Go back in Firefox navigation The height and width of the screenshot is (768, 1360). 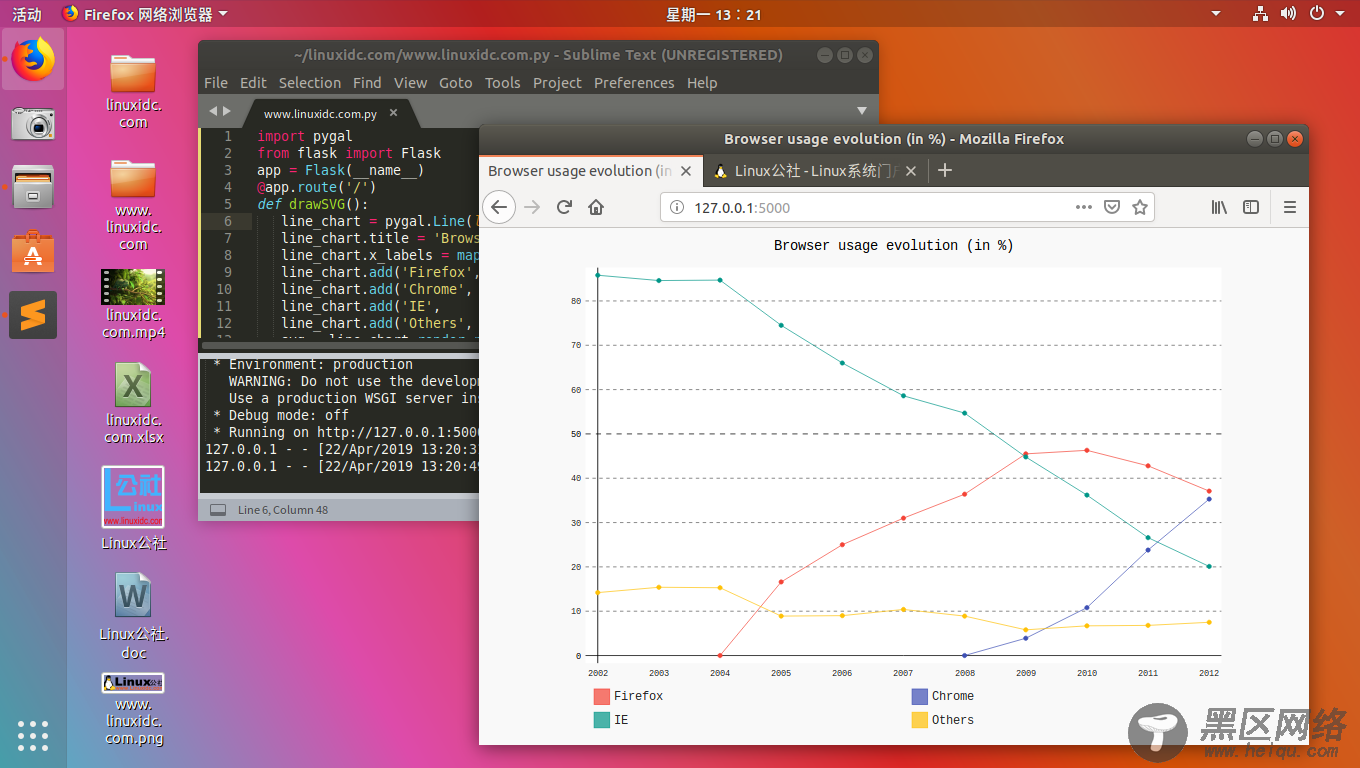tap(500, 207)
